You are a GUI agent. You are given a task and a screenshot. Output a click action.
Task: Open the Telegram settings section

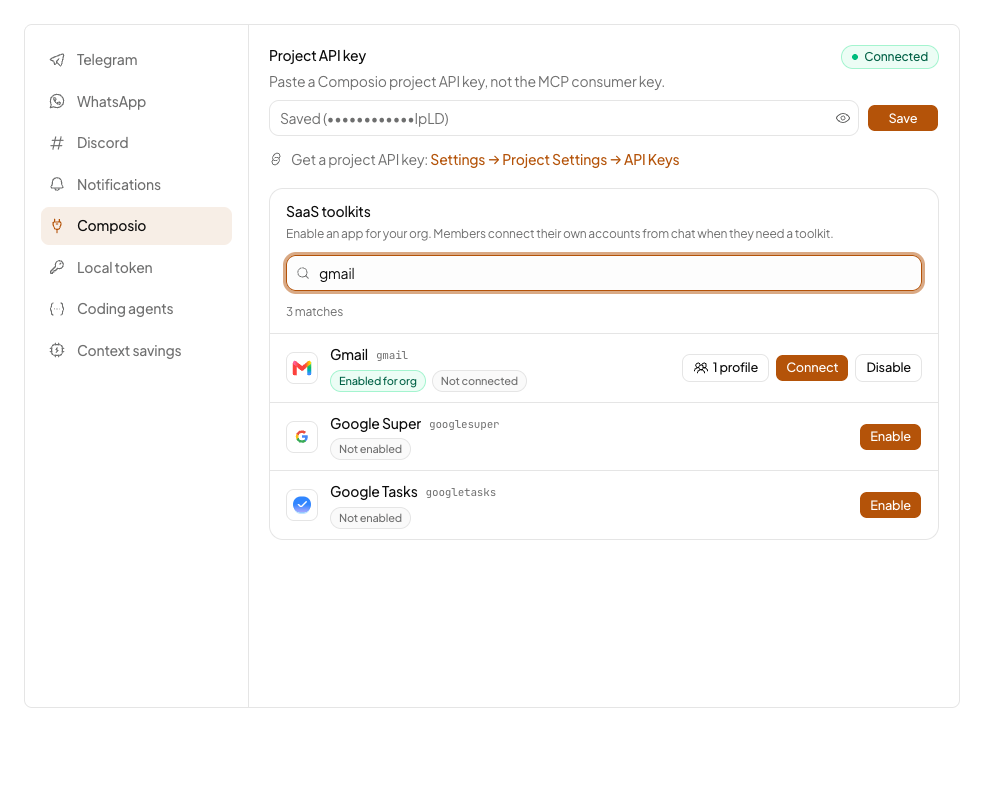click(x=137, y=60)
